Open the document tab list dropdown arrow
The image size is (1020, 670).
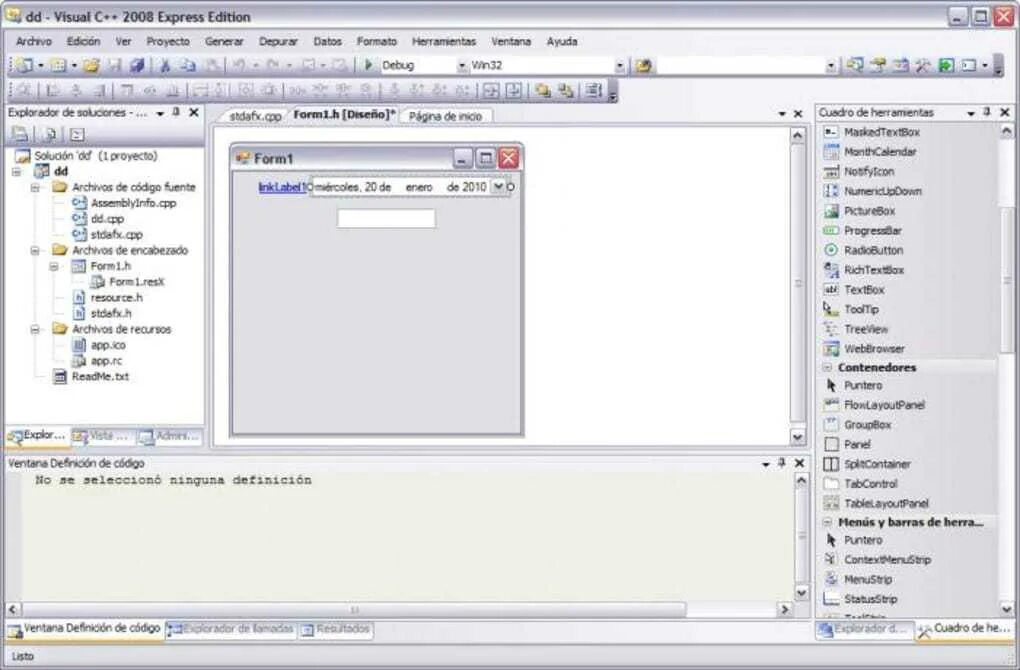point(782,114)
